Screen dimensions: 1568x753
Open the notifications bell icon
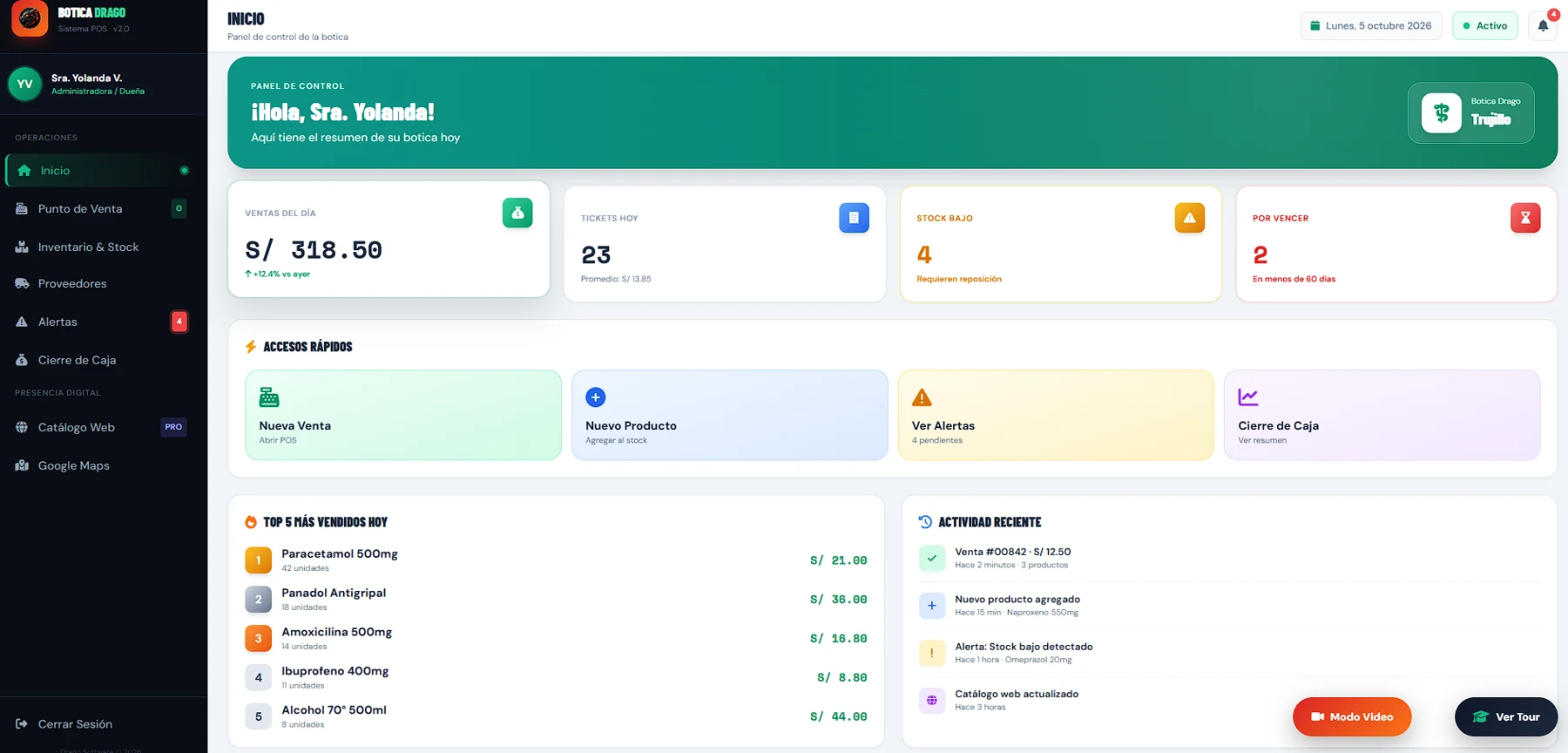tap(1543, 25)
